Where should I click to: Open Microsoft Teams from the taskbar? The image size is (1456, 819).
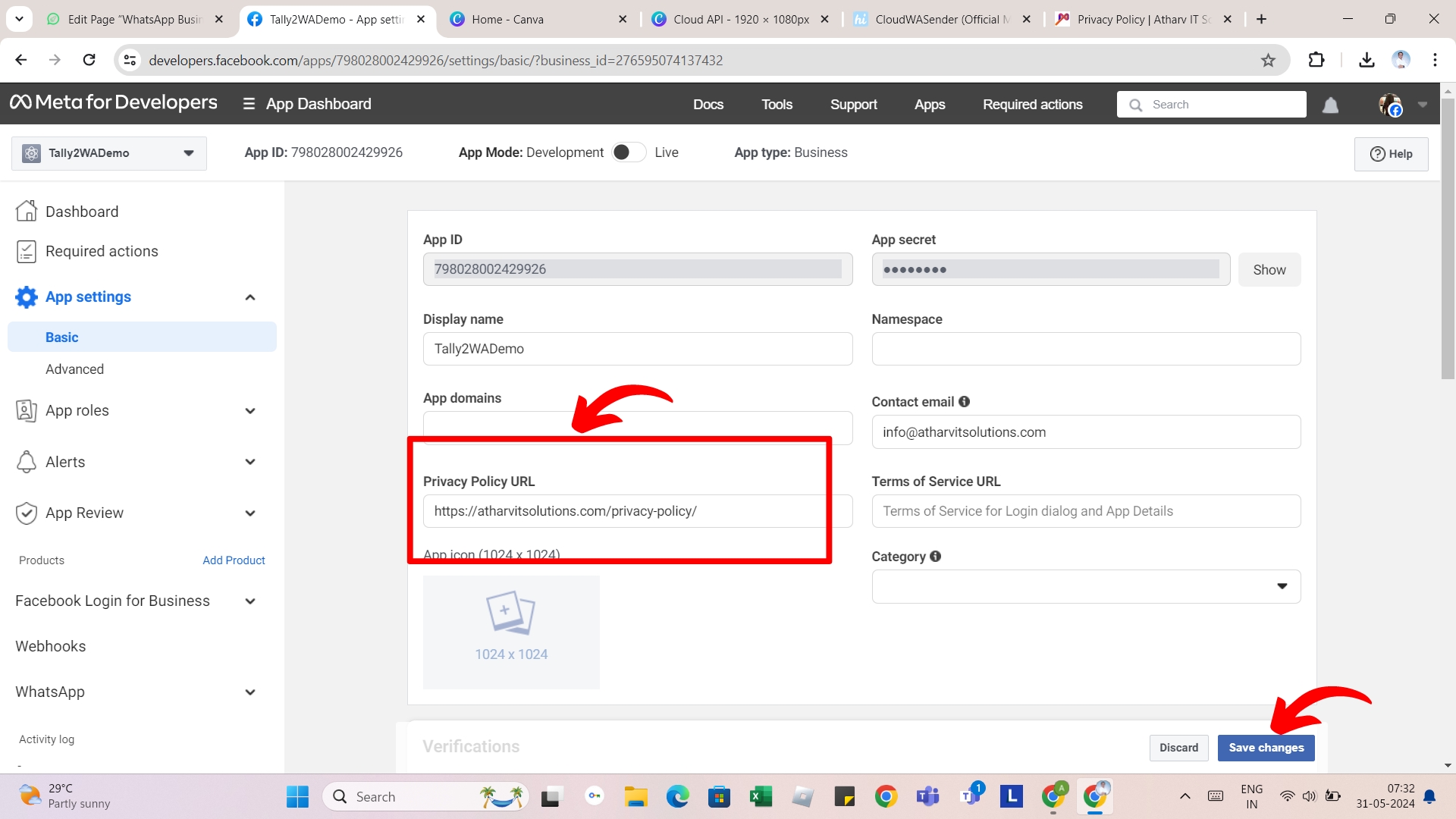point(927,796)
